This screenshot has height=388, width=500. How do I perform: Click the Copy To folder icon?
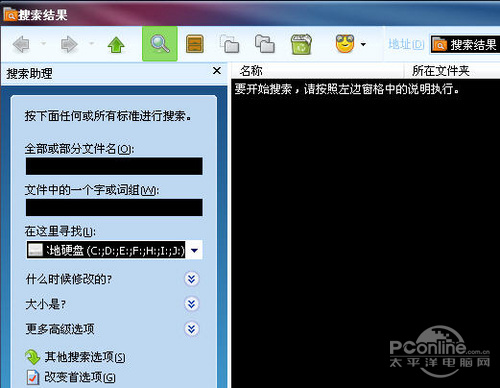point(265,44)
